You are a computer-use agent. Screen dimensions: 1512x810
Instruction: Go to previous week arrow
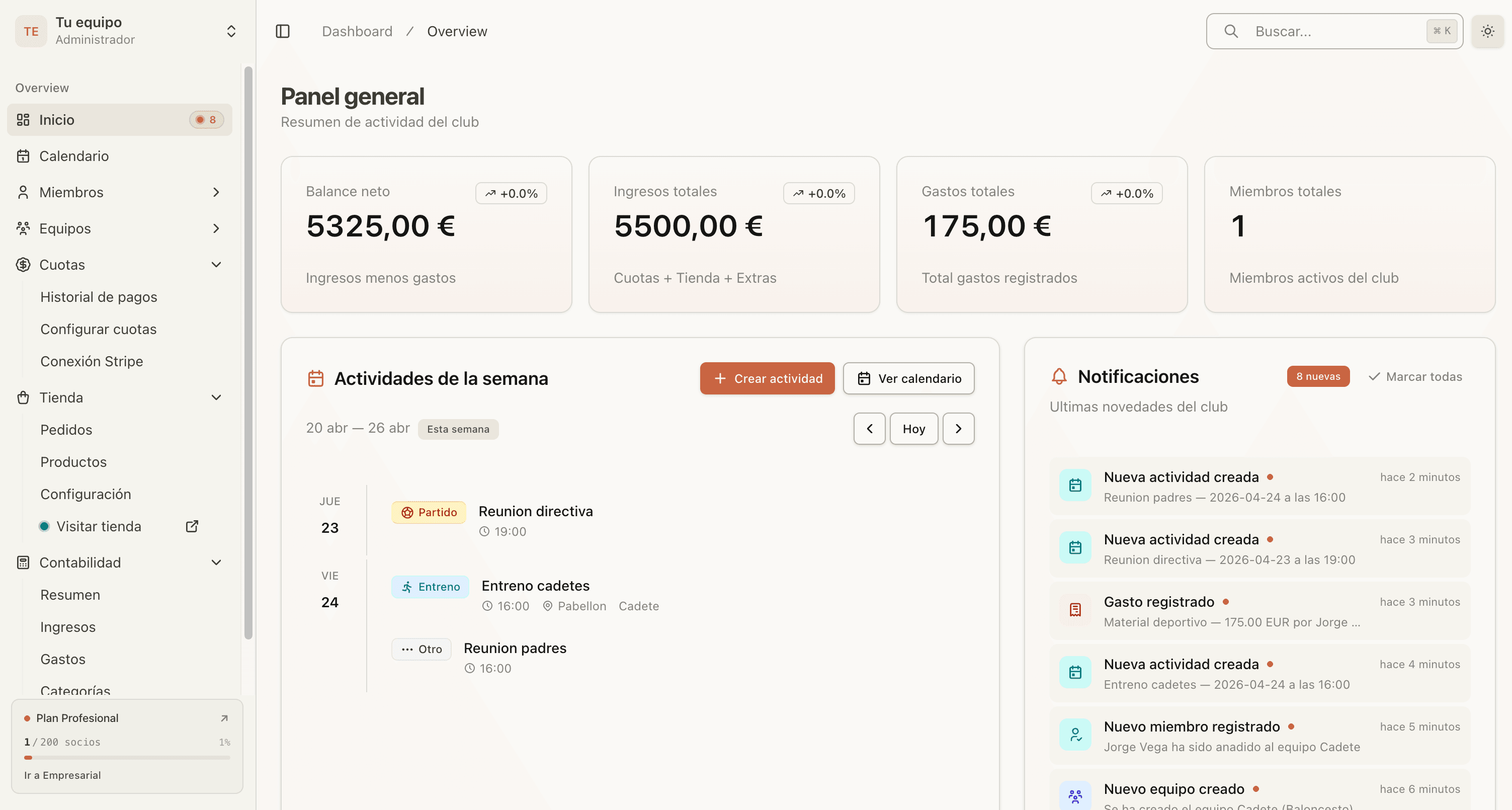(869, 429)
